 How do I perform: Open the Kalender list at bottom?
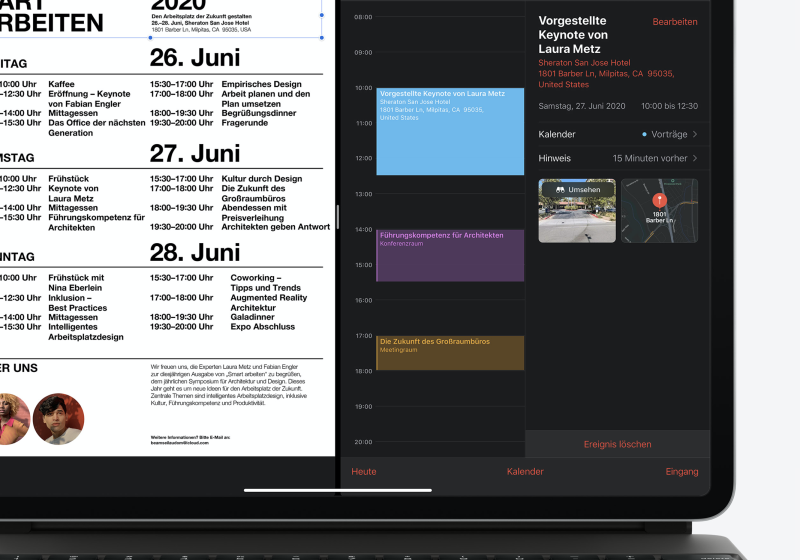click(525, 472)
